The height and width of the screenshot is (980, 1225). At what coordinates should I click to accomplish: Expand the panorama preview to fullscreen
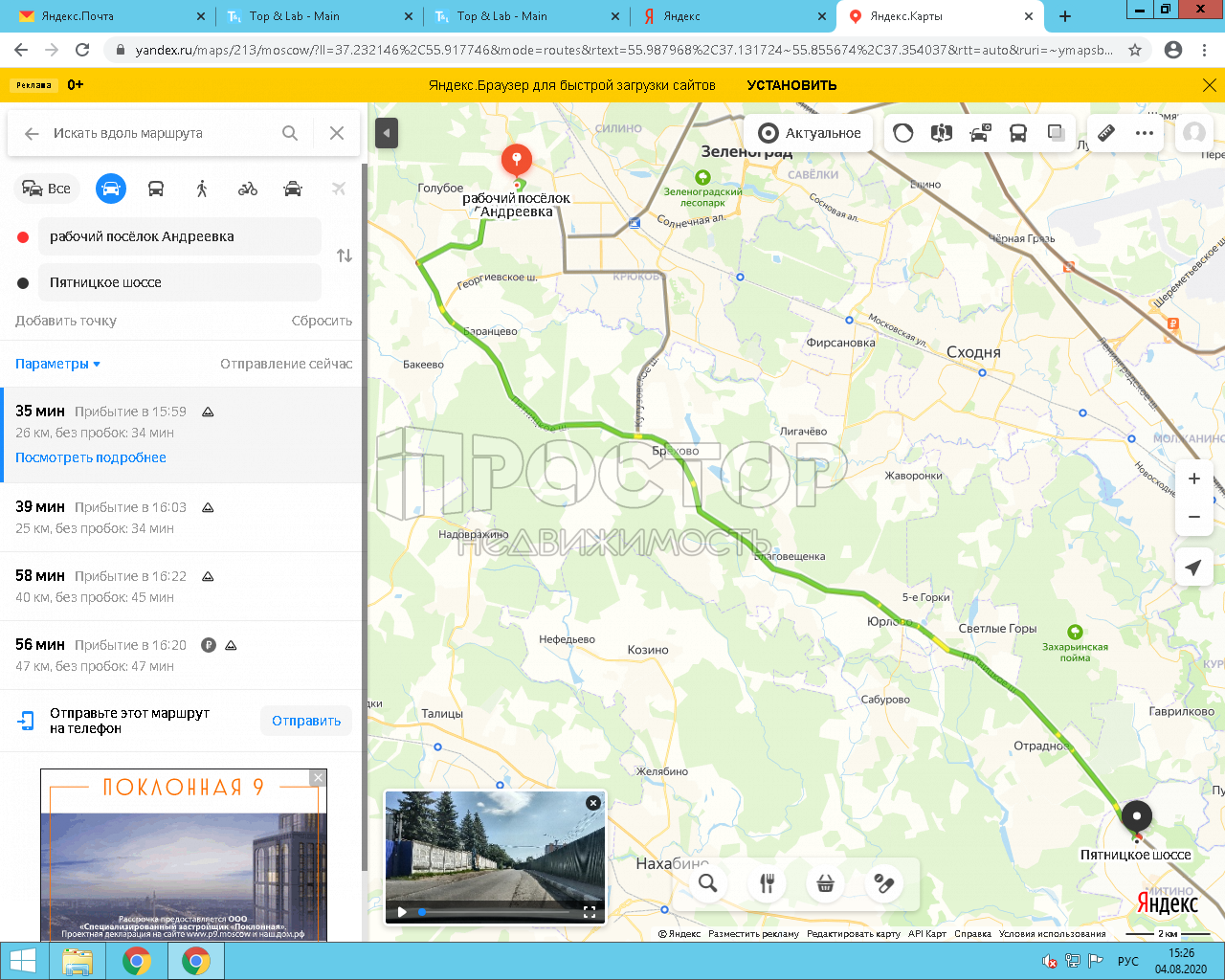pyautogui.click(x=590, y=912)
